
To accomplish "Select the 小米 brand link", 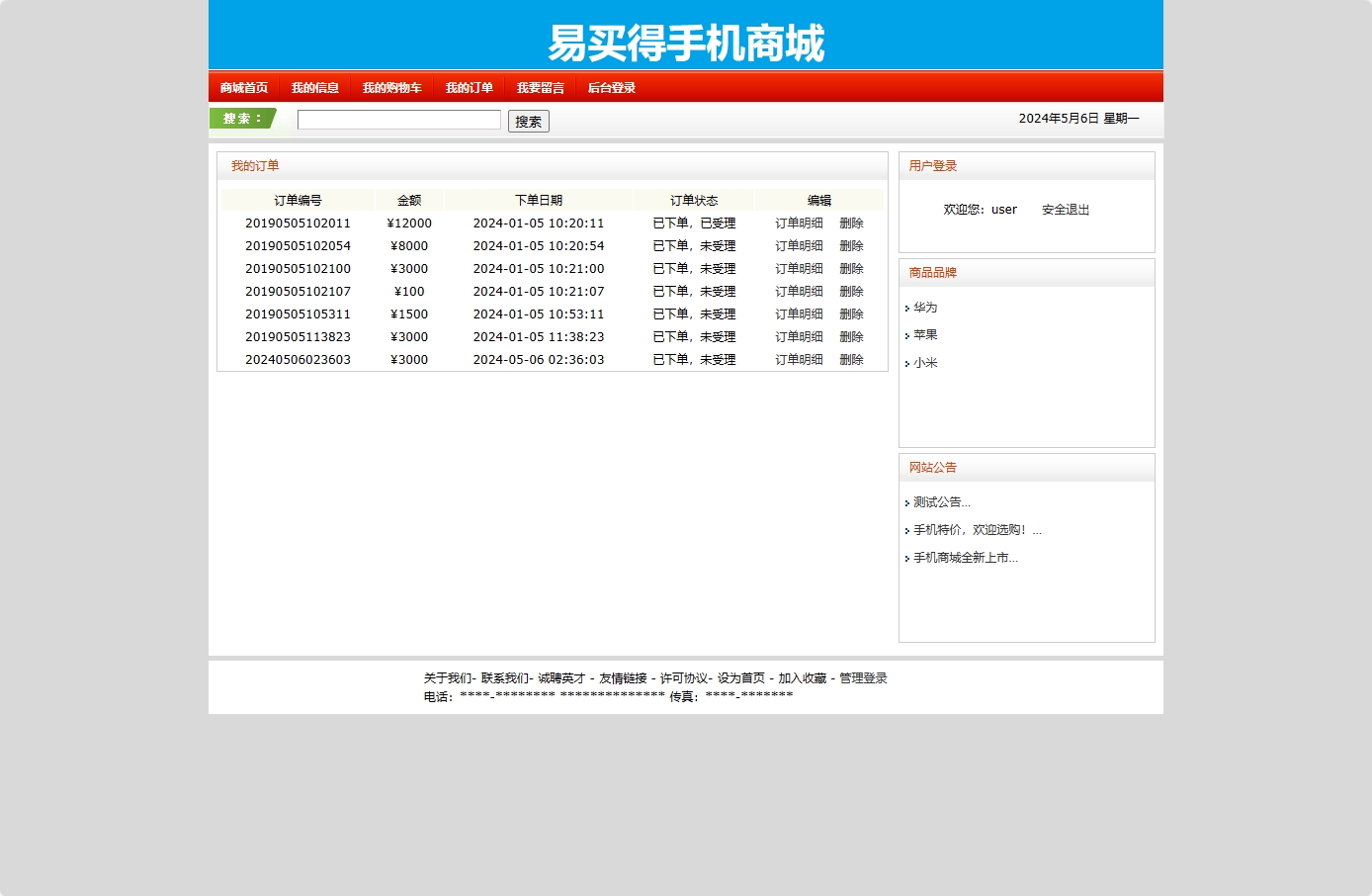I will [x=925, y=362].
